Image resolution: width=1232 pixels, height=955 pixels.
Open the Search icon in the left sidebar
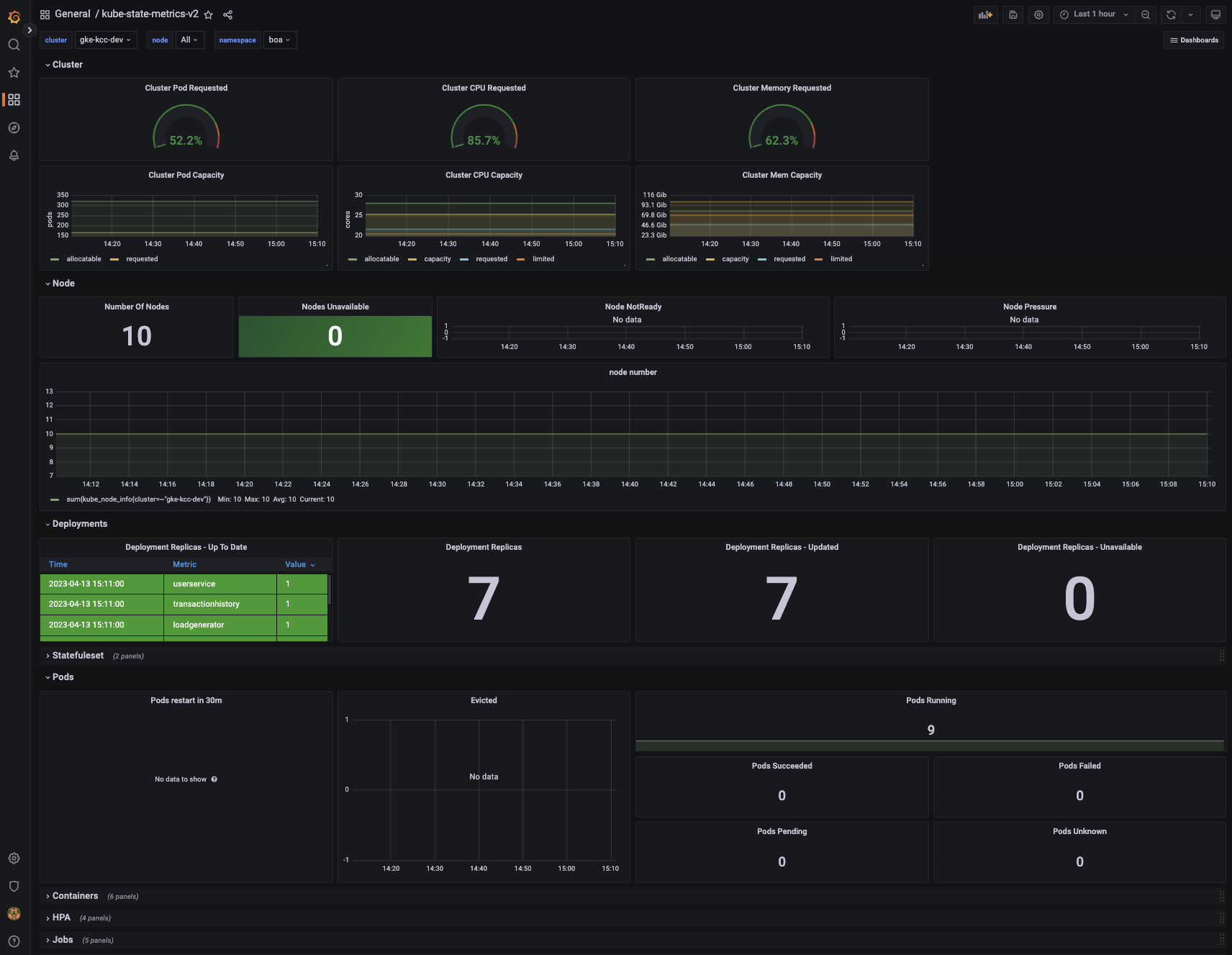pos(14,45)
